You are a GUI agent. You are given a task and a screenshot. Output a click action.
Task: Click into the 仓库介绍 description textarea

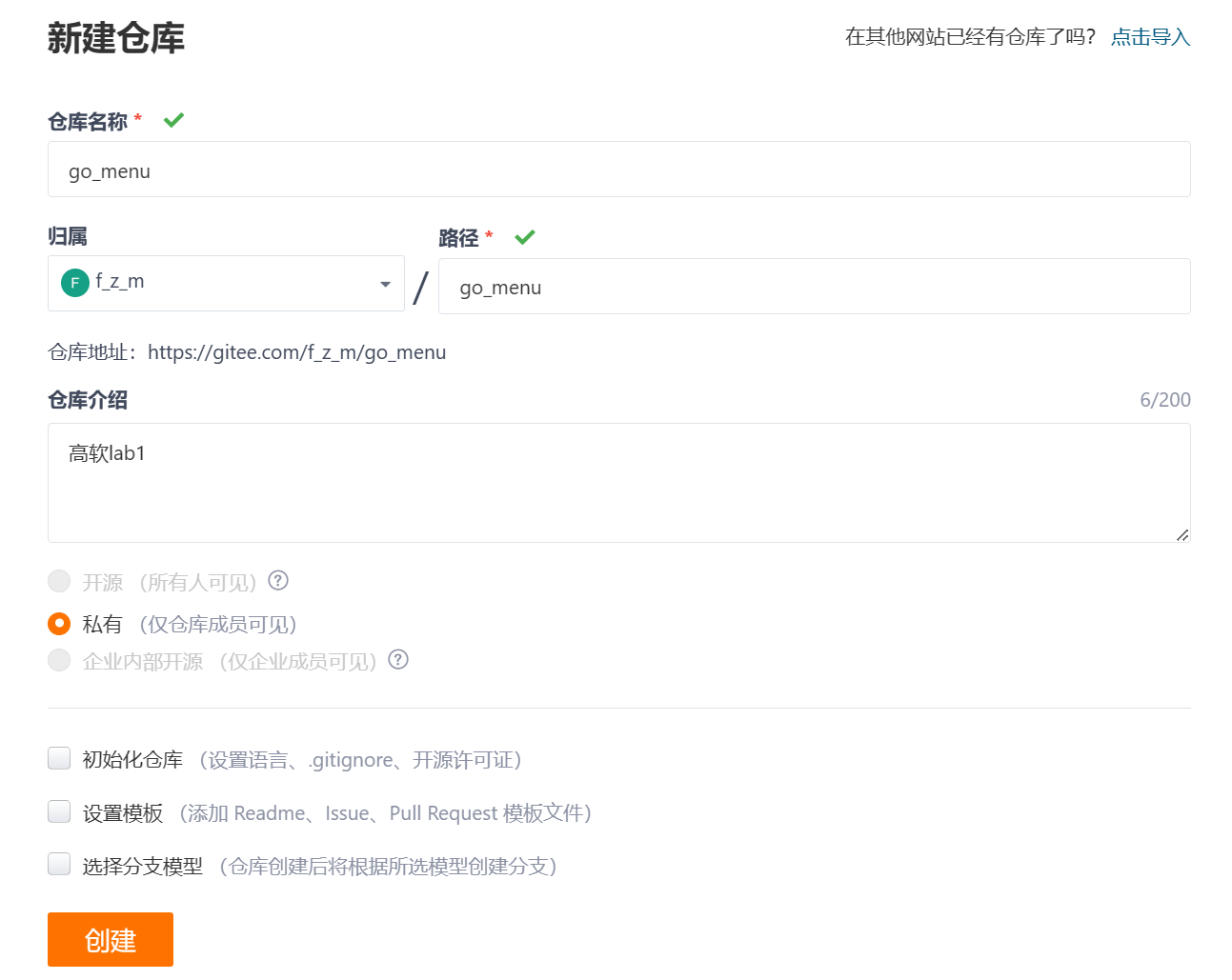click(x=619, y=483)
